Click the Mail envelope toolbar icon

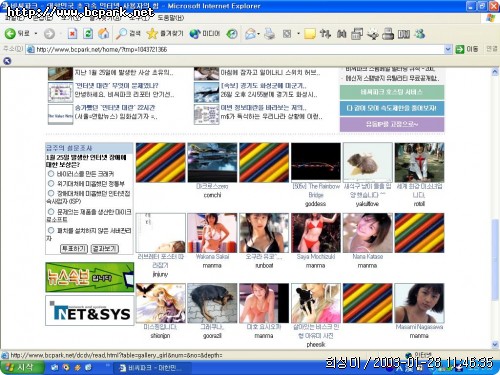pos(250,34)
